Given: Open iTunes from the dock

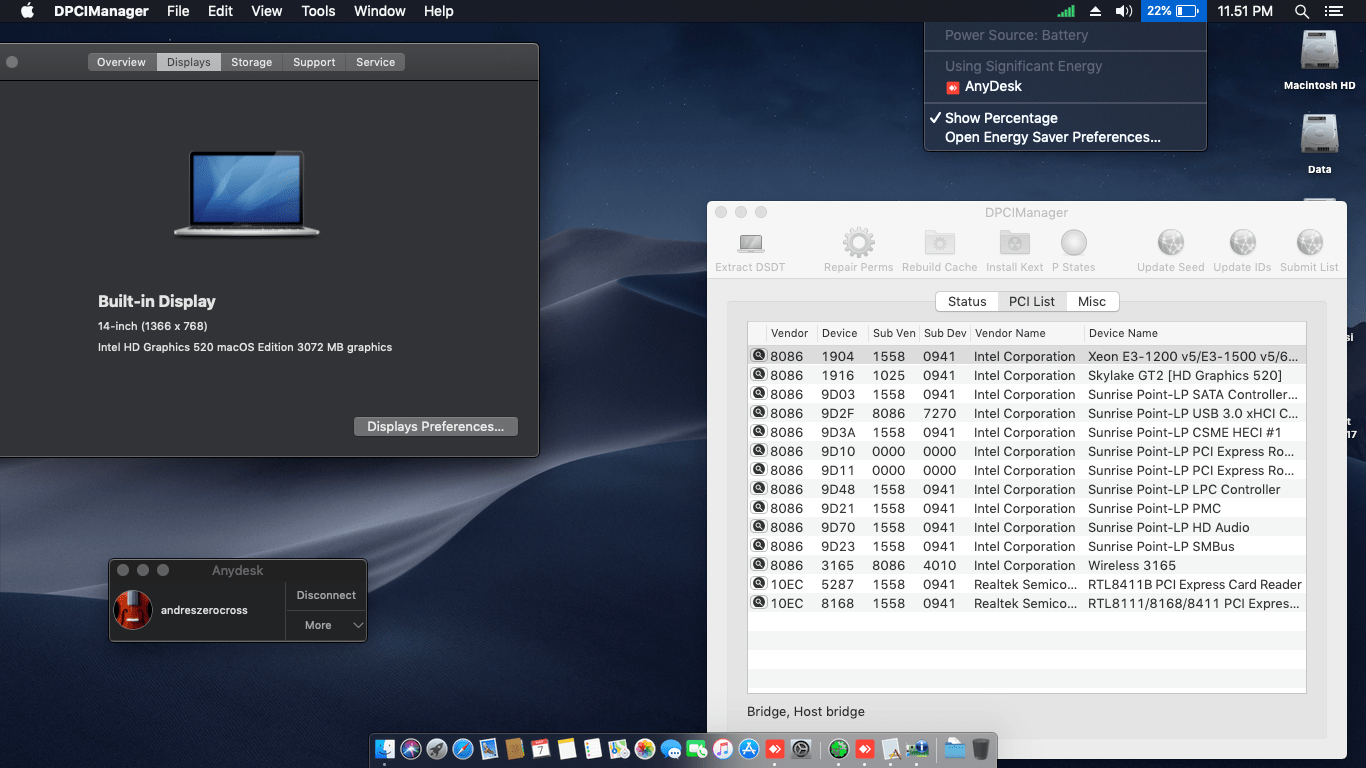Looking at the screenshot, I should pyautogui.click(x=723, y=748).
